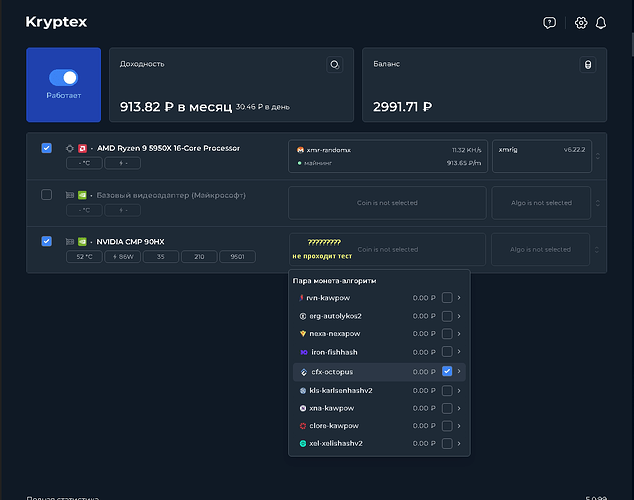Screen dimensions: 634x500
Task: Check the xna-kawpow checkbox
Action: pos(447,408)
